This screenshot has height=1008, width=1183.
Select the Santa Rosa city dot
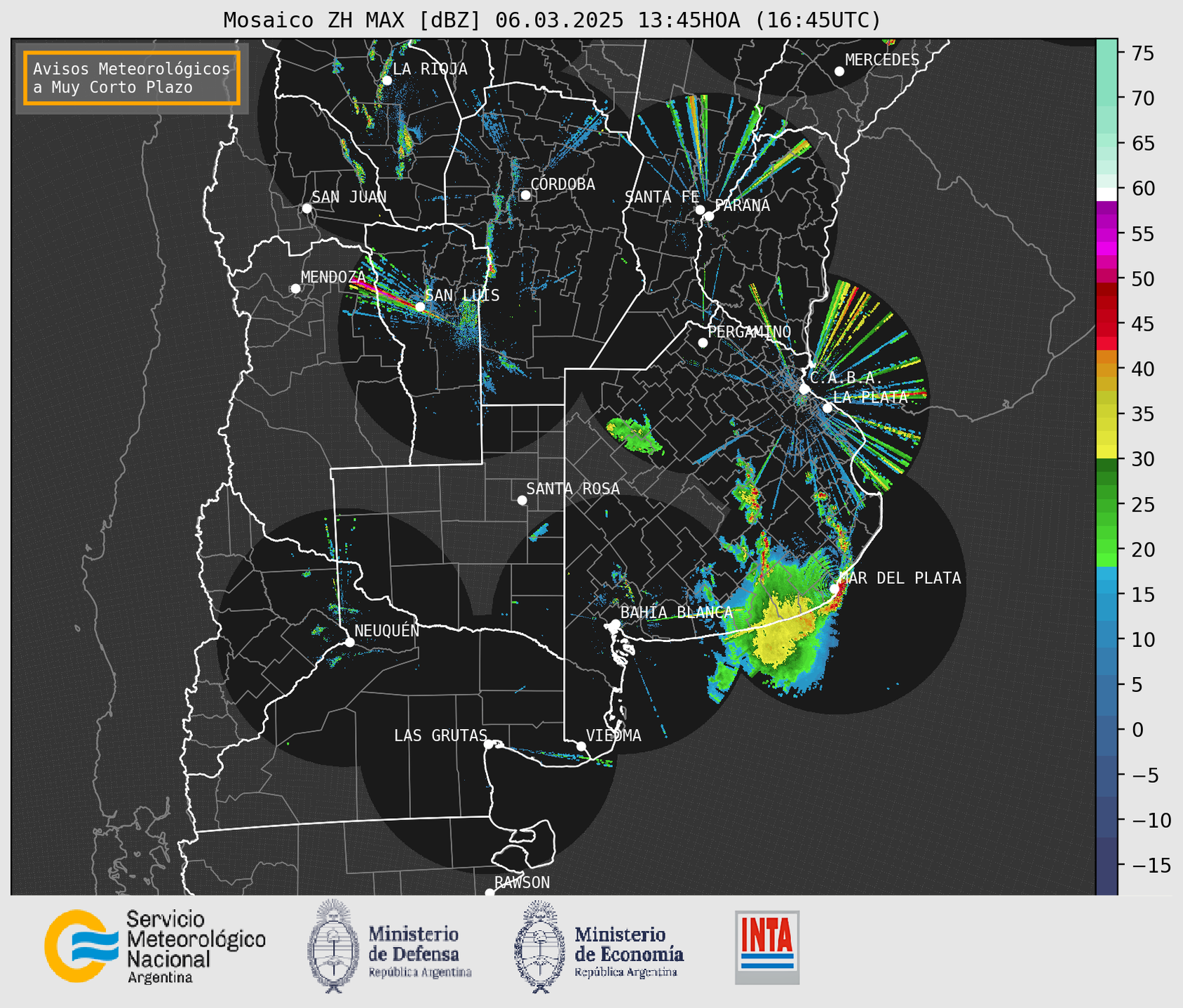pyautogui.click(x=522, y=500)
